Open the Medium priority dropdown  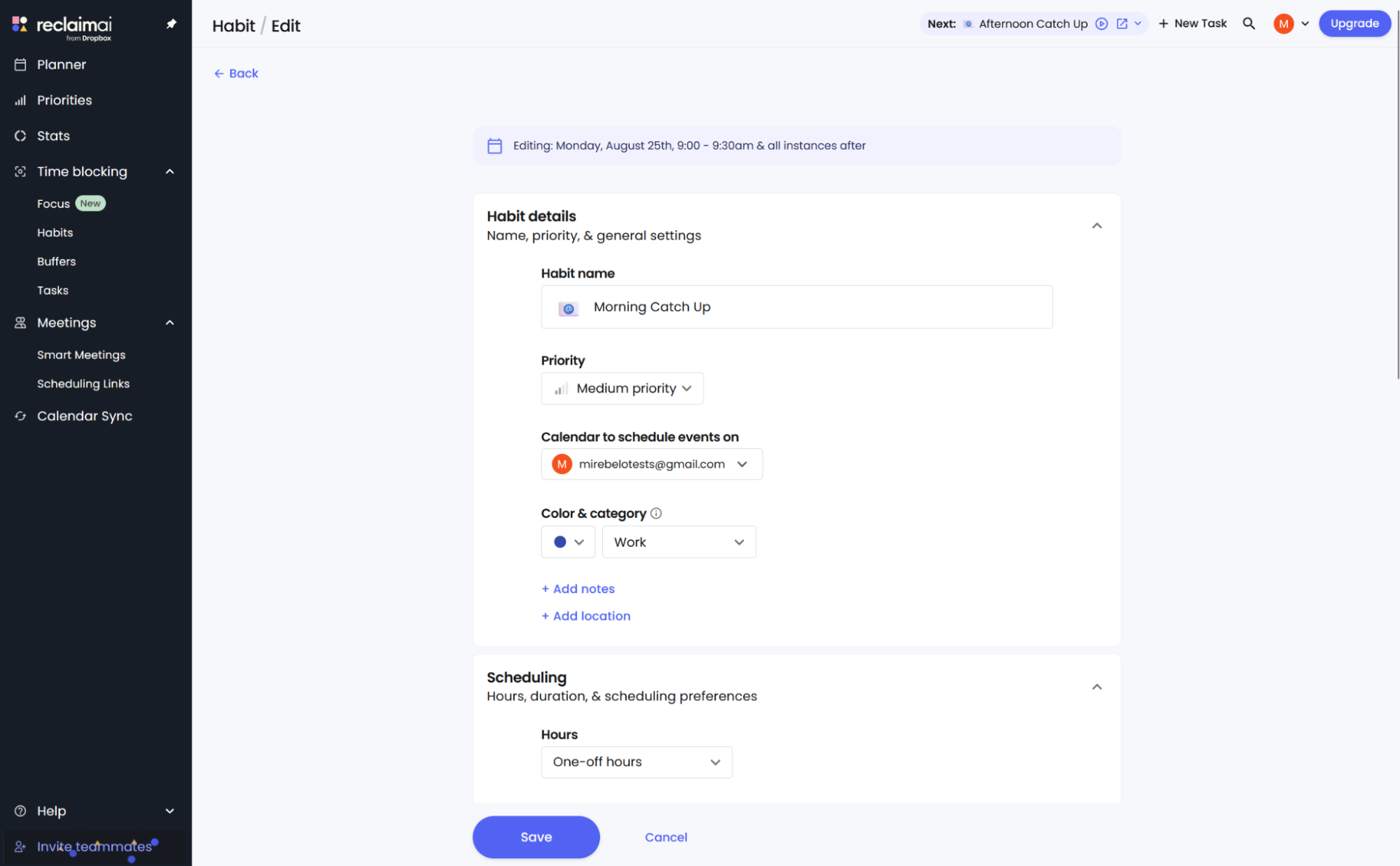(x=622, y=389)
